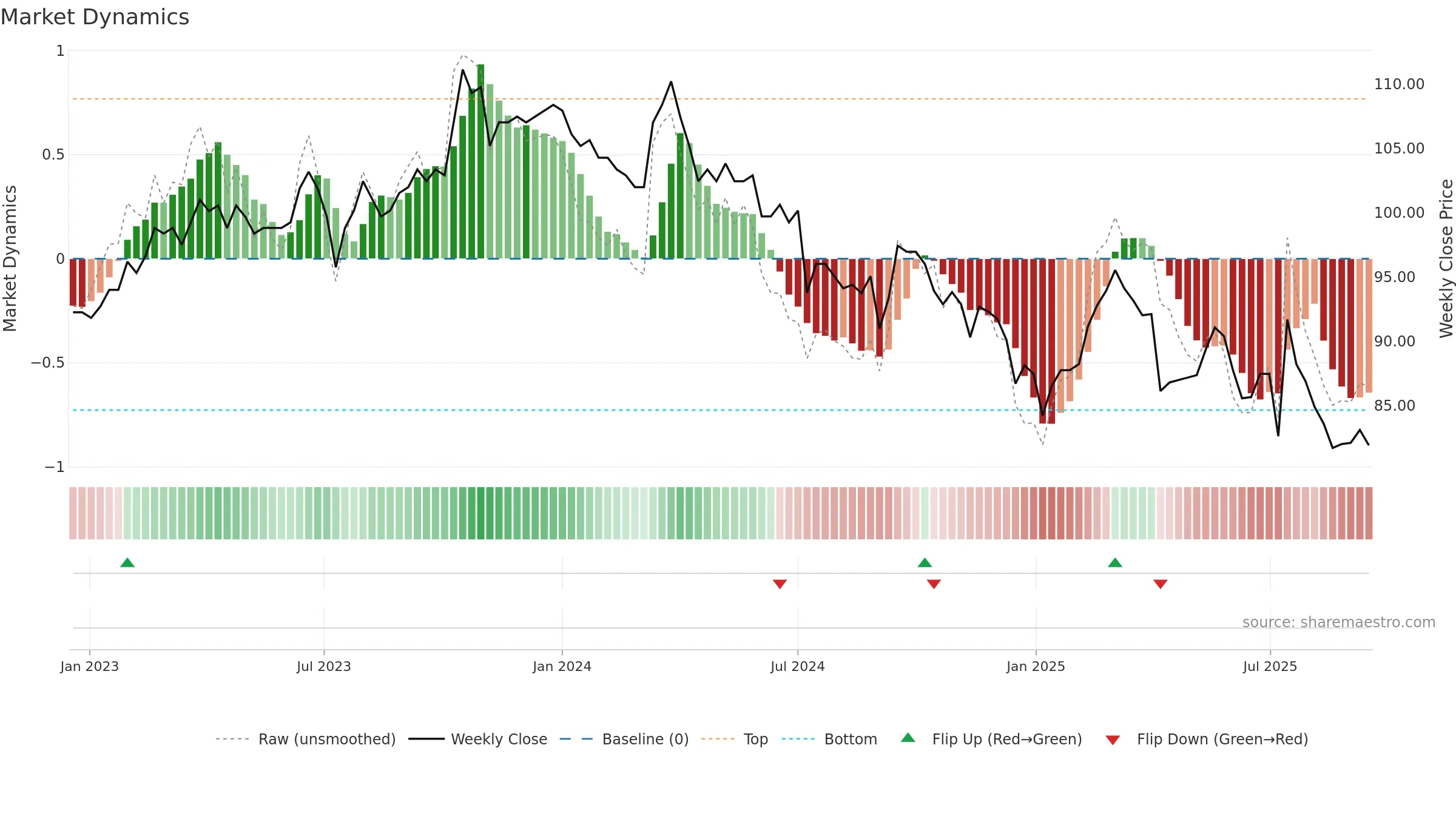1456x819 pixels.
Task: Toggle the Flip Up (Red→Green) legend entry
Action: [992, 739]
